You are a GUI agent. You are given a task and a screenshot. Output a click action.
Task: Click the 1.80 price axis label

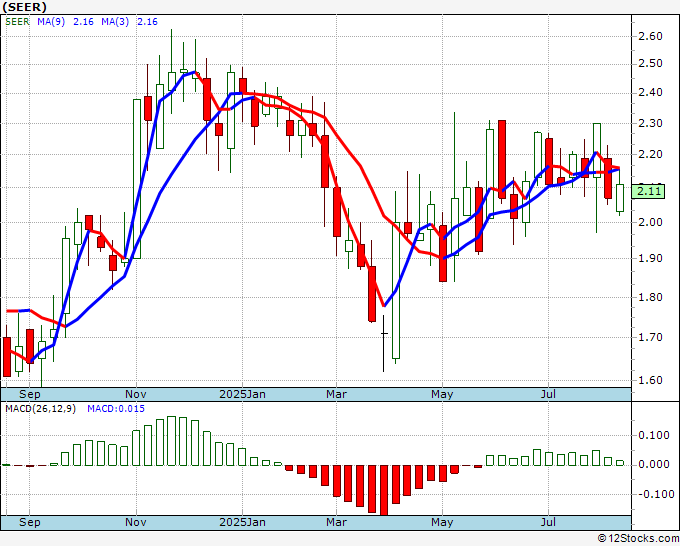tap(651, 298)
